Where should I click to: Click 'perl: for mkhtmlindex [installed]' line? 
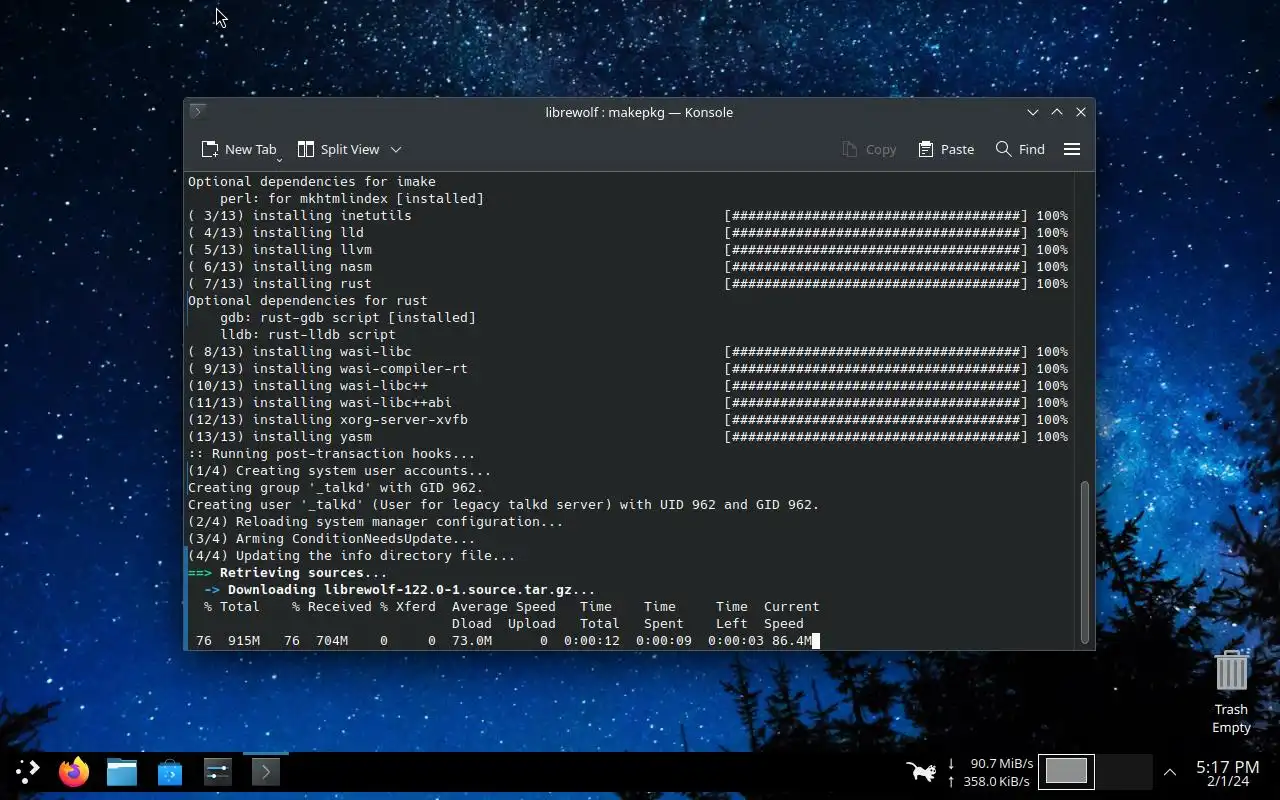(x=352, y=199)
